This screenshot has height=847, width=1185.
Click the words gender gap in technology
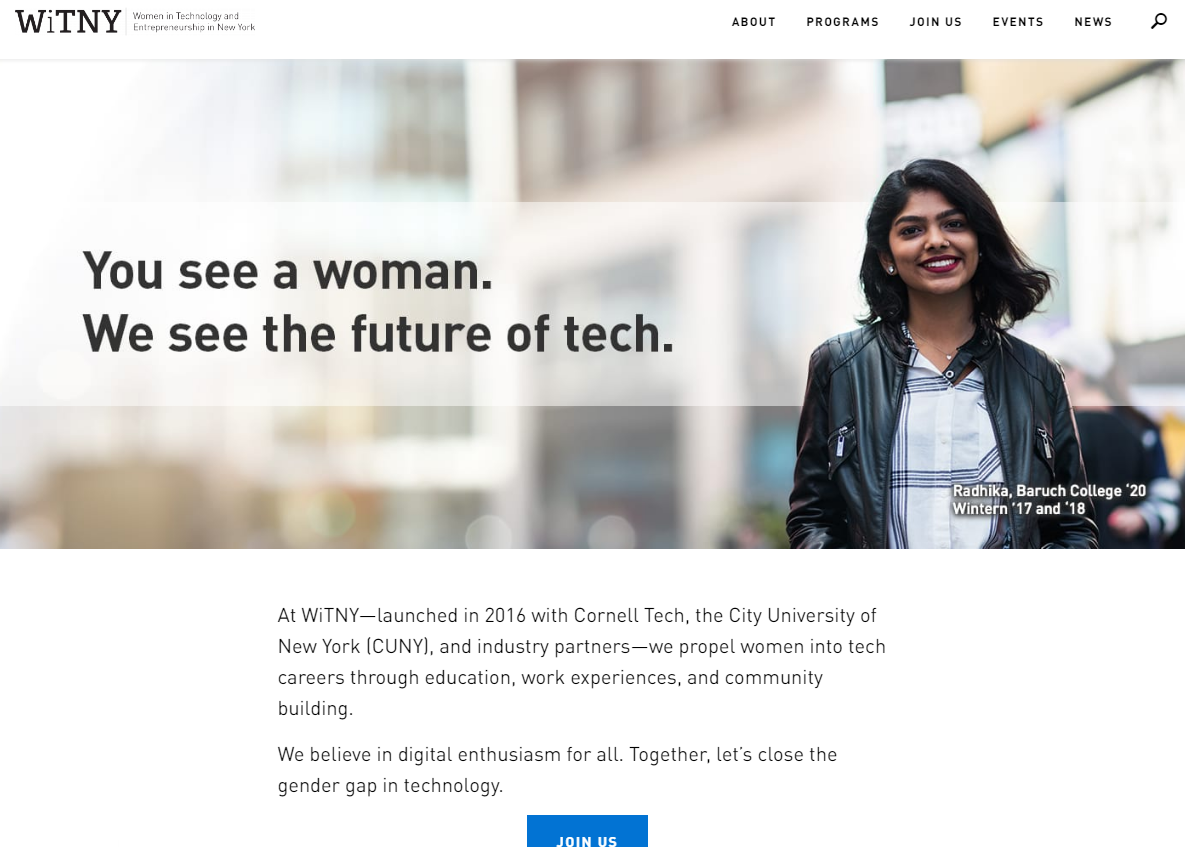[390, 786]
